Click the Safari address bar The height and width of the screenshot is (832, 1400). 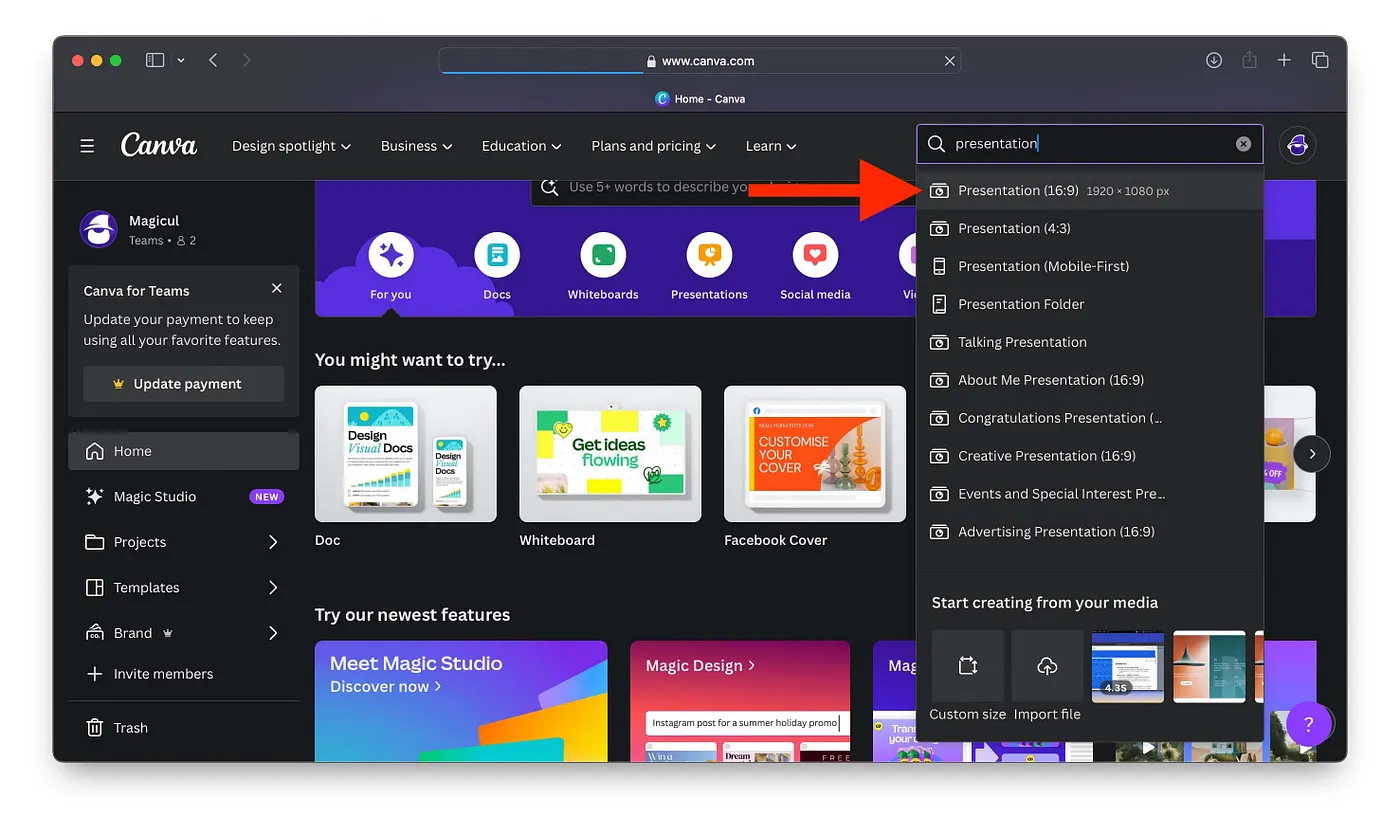pyautogui.click(x=700, y=61)
